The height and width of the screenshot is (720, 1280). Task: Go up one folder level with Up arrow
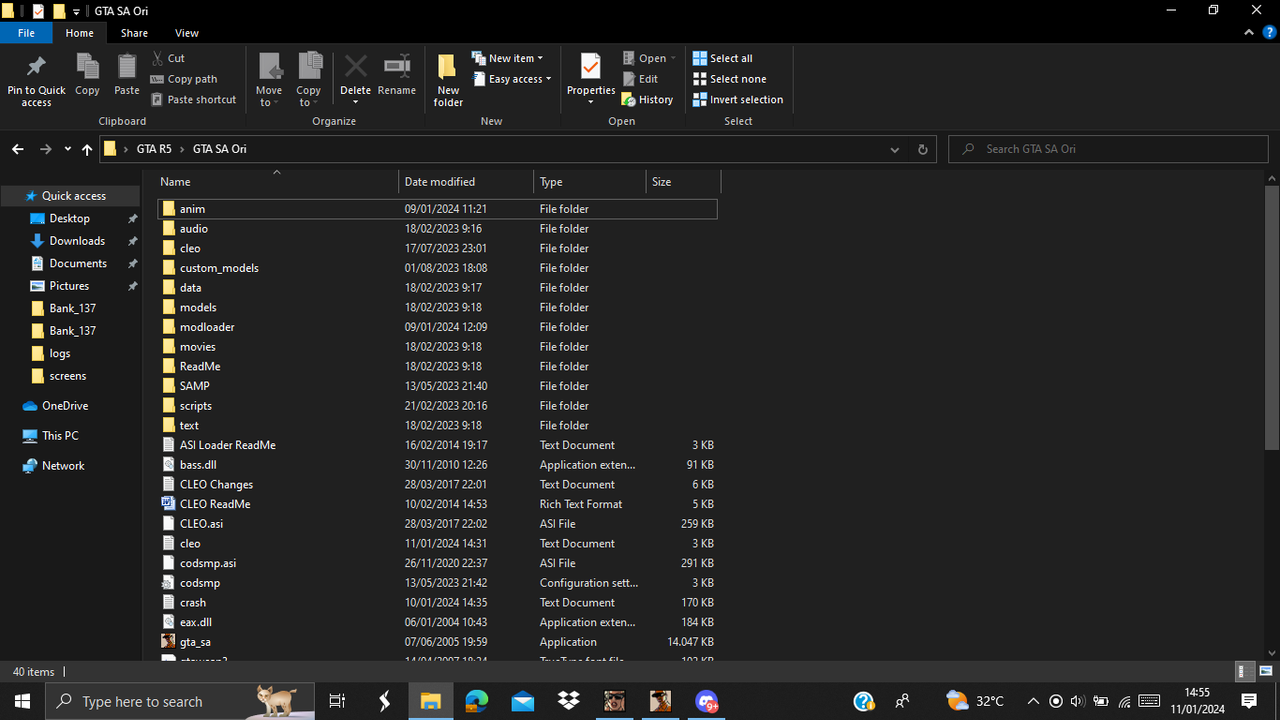tap(87, 149)
